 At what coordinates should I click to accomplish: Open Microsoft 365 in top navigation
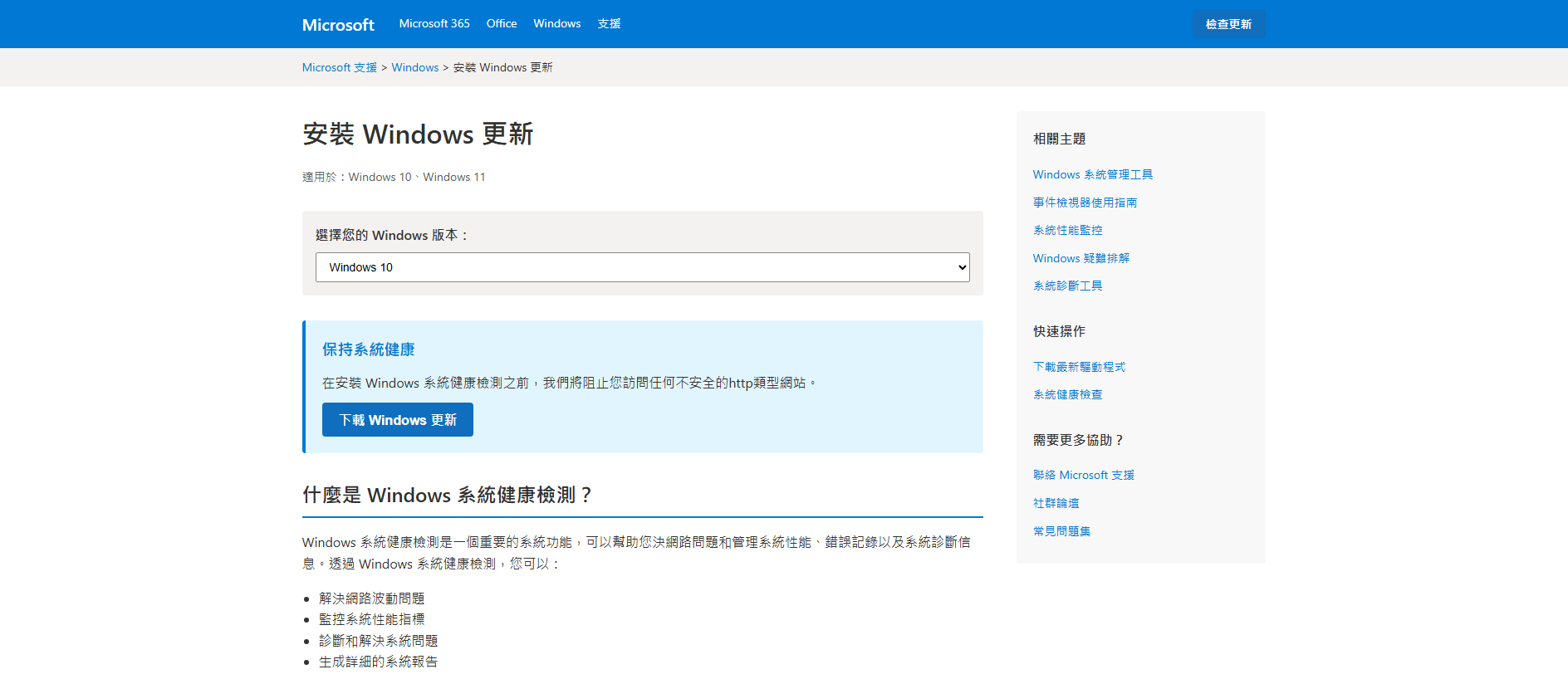pos(434,23)
